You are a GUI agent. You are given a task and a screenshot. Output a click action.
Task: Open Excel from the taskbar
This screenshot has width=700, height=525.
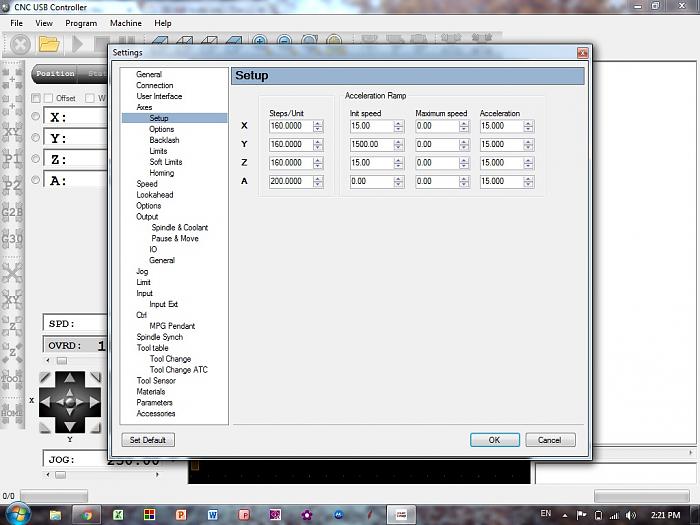point(118,515)
